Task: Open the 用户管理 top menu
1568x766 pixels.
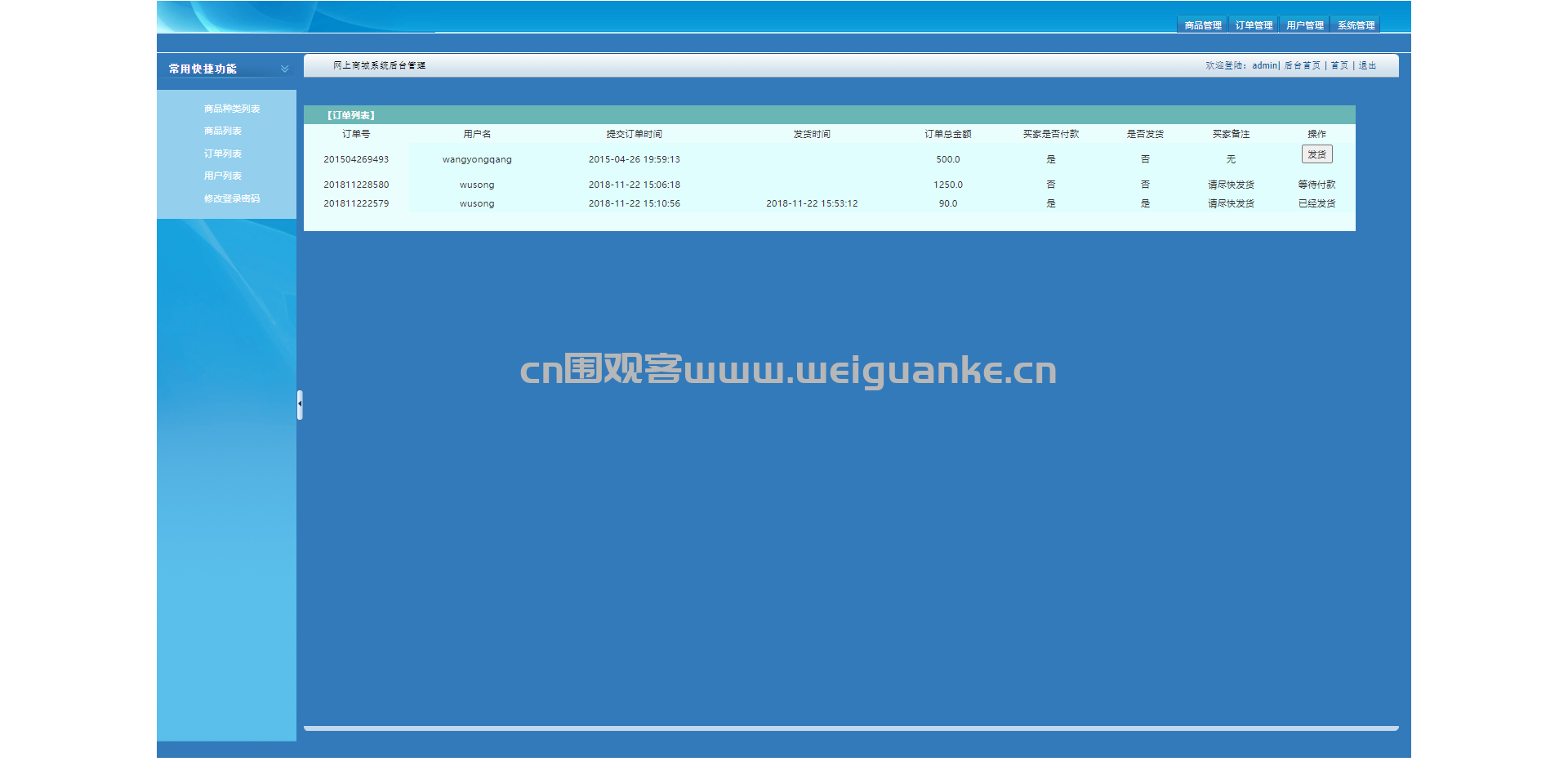Action: (1304, 25)
